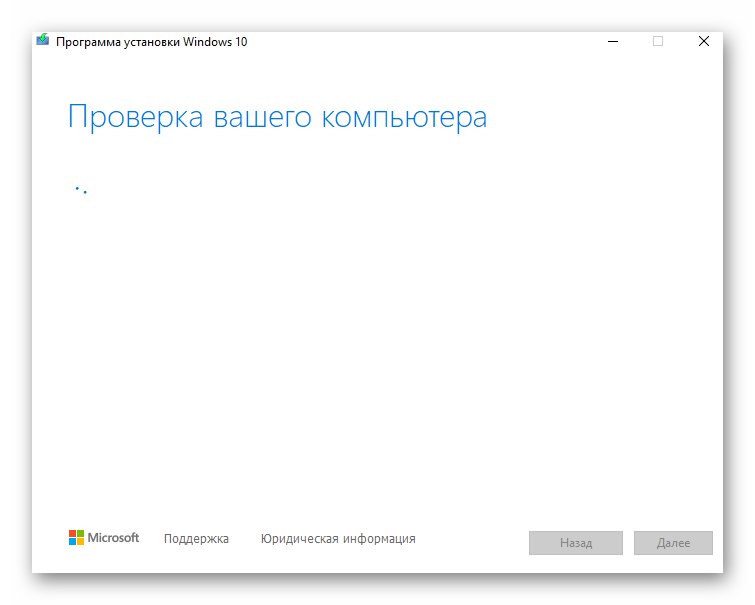Minimize the Windows 10 Setup window

pyautogui.click(x=612, y=41)
